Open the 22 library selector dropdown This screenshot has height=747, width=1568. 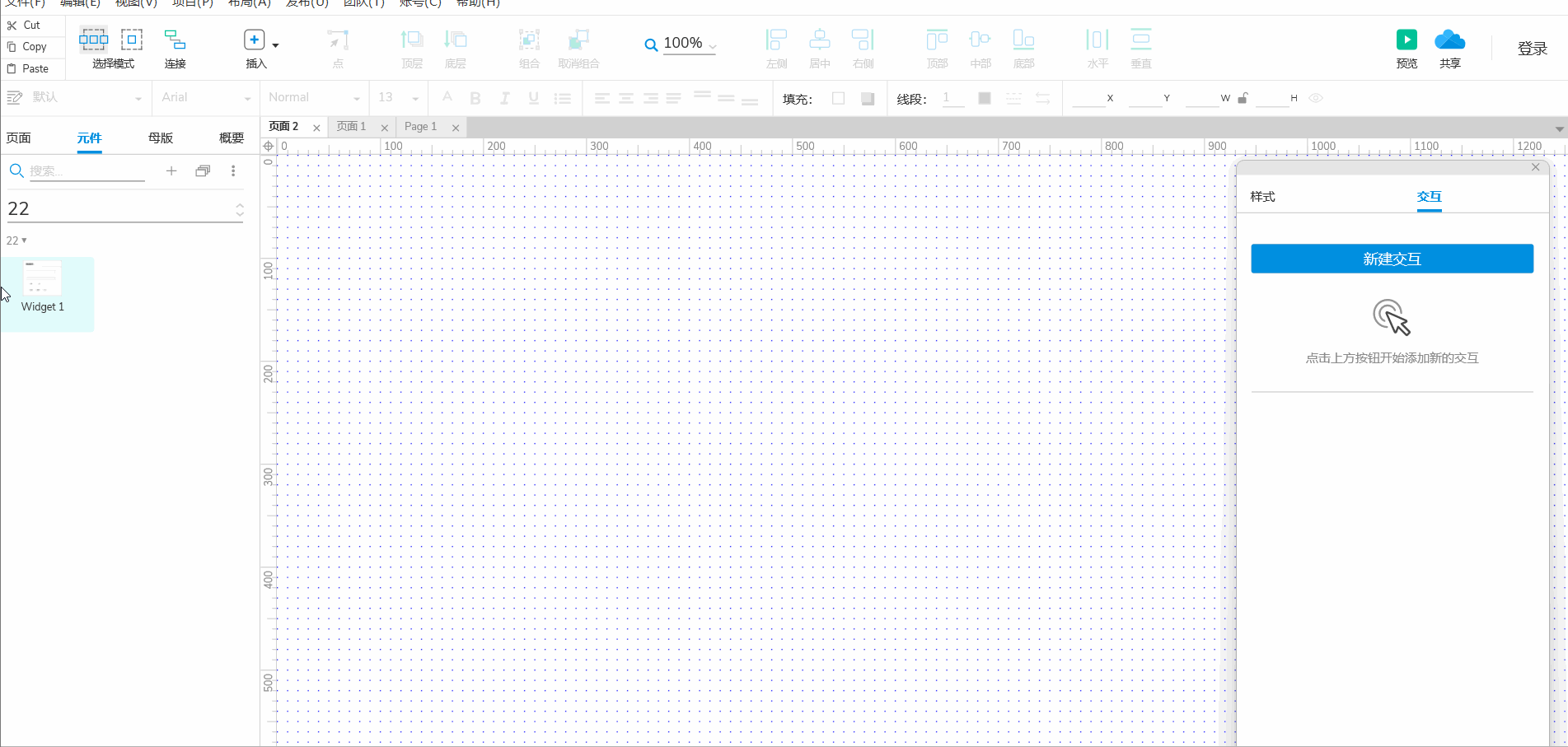[x=125, y=209]
